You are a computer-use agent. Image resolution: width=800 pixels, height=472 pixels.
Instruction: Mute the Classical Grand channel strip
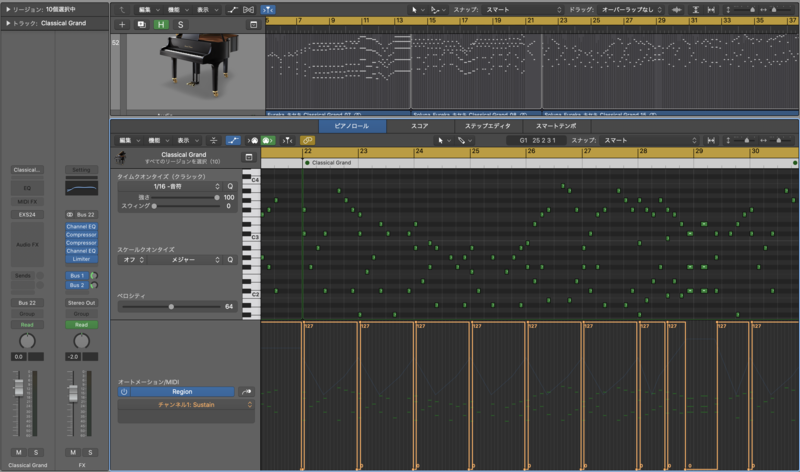point(19,453)
